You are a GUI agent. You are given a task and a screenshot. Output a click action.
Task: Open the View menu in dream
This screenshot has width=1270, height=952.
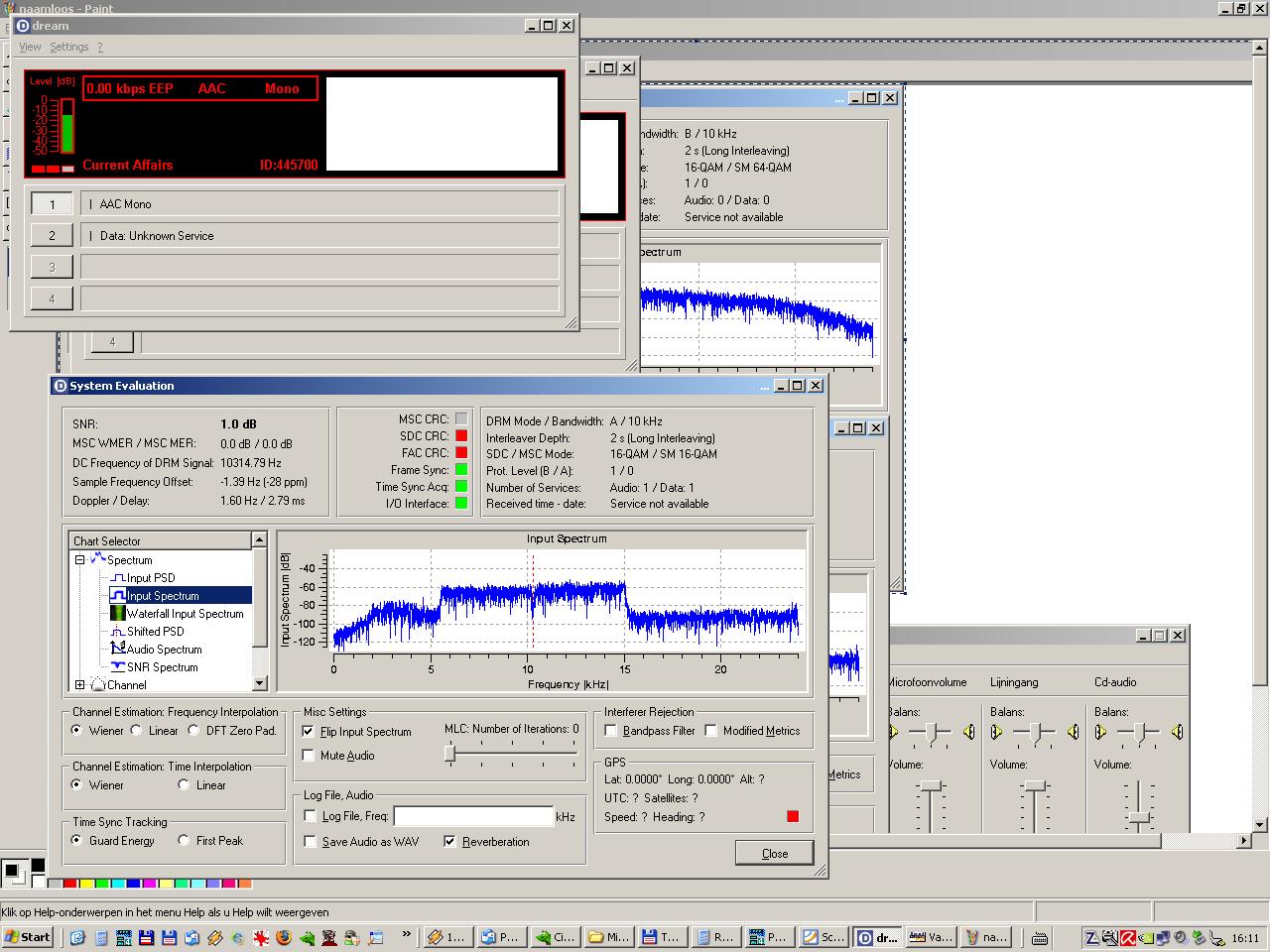click(x=30, y=47)
